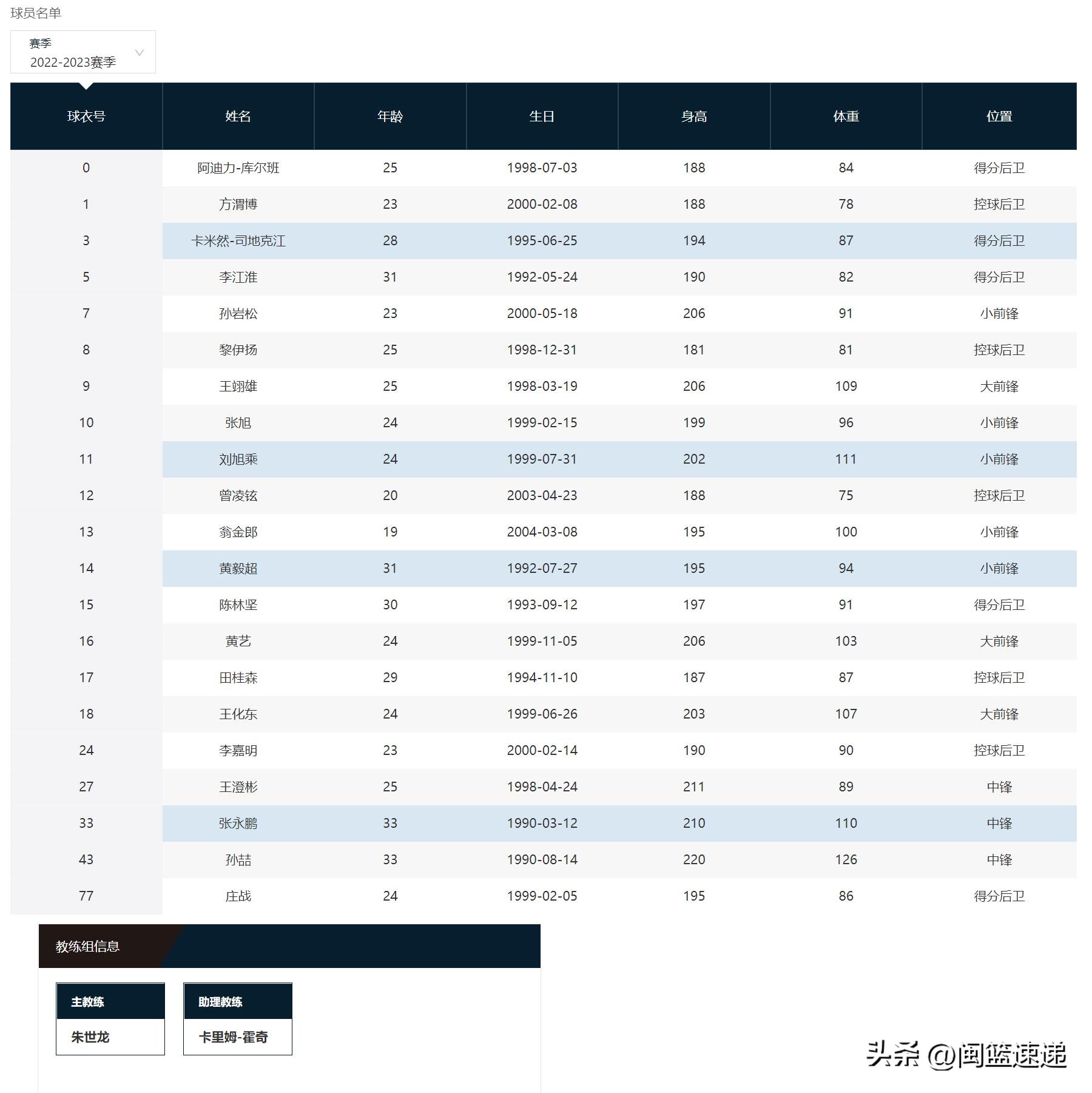This screenshot has height=1093, width=1092.
Task: Select player name 孙喆
Action: click(238, 860)
